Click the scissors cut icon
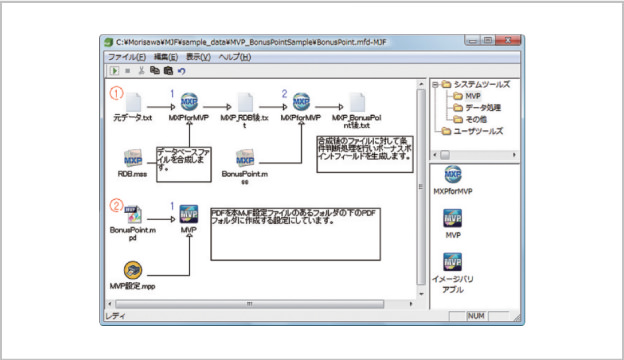The image size is (624, 360). (141, 71)
